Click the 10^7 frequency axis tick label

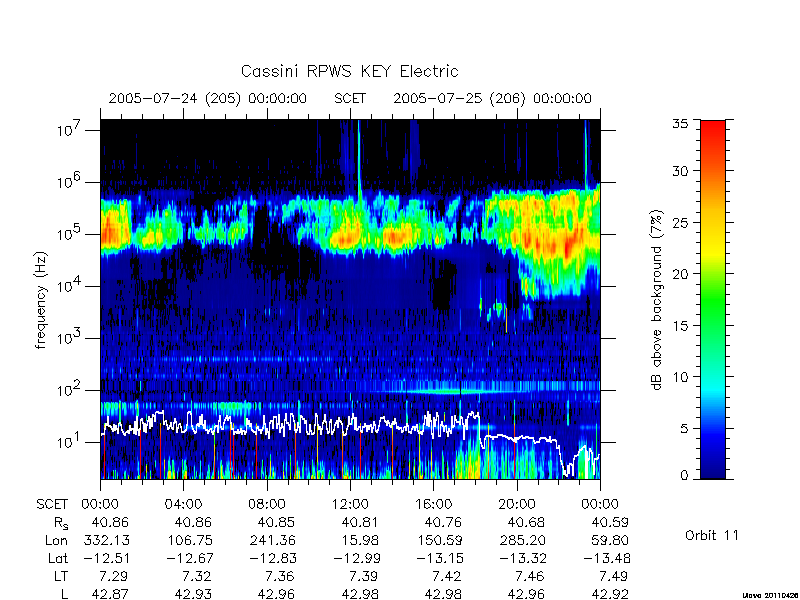(70, 130)
